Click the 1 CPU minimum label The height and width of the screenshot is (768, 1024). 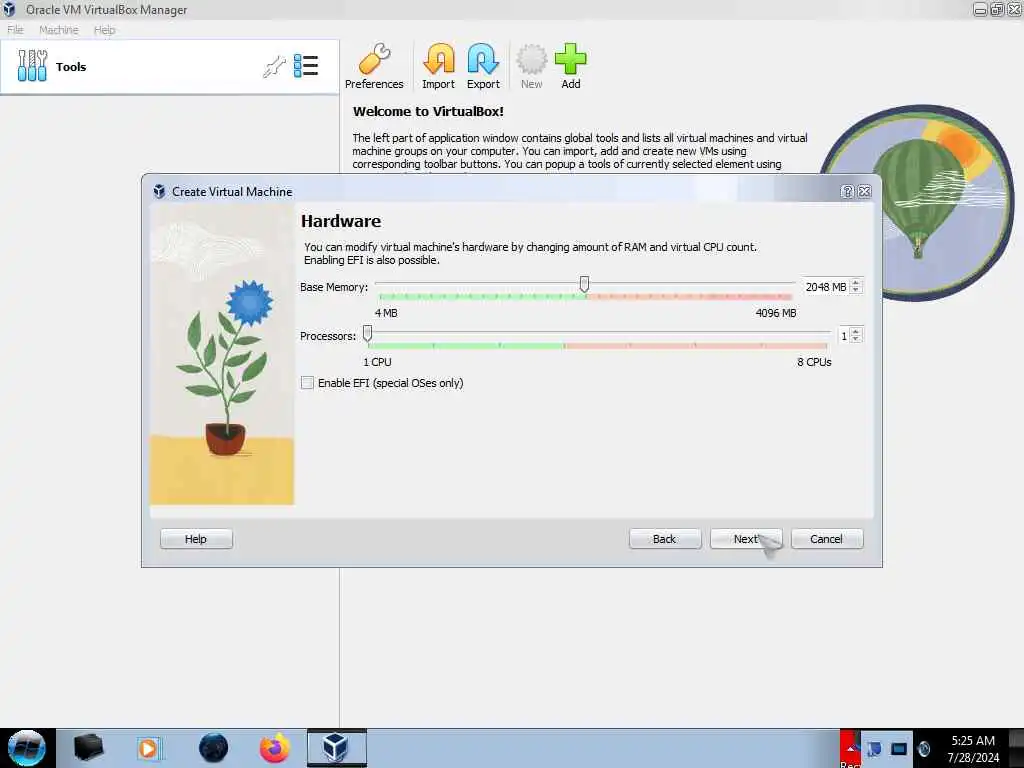tap(377, 362)
